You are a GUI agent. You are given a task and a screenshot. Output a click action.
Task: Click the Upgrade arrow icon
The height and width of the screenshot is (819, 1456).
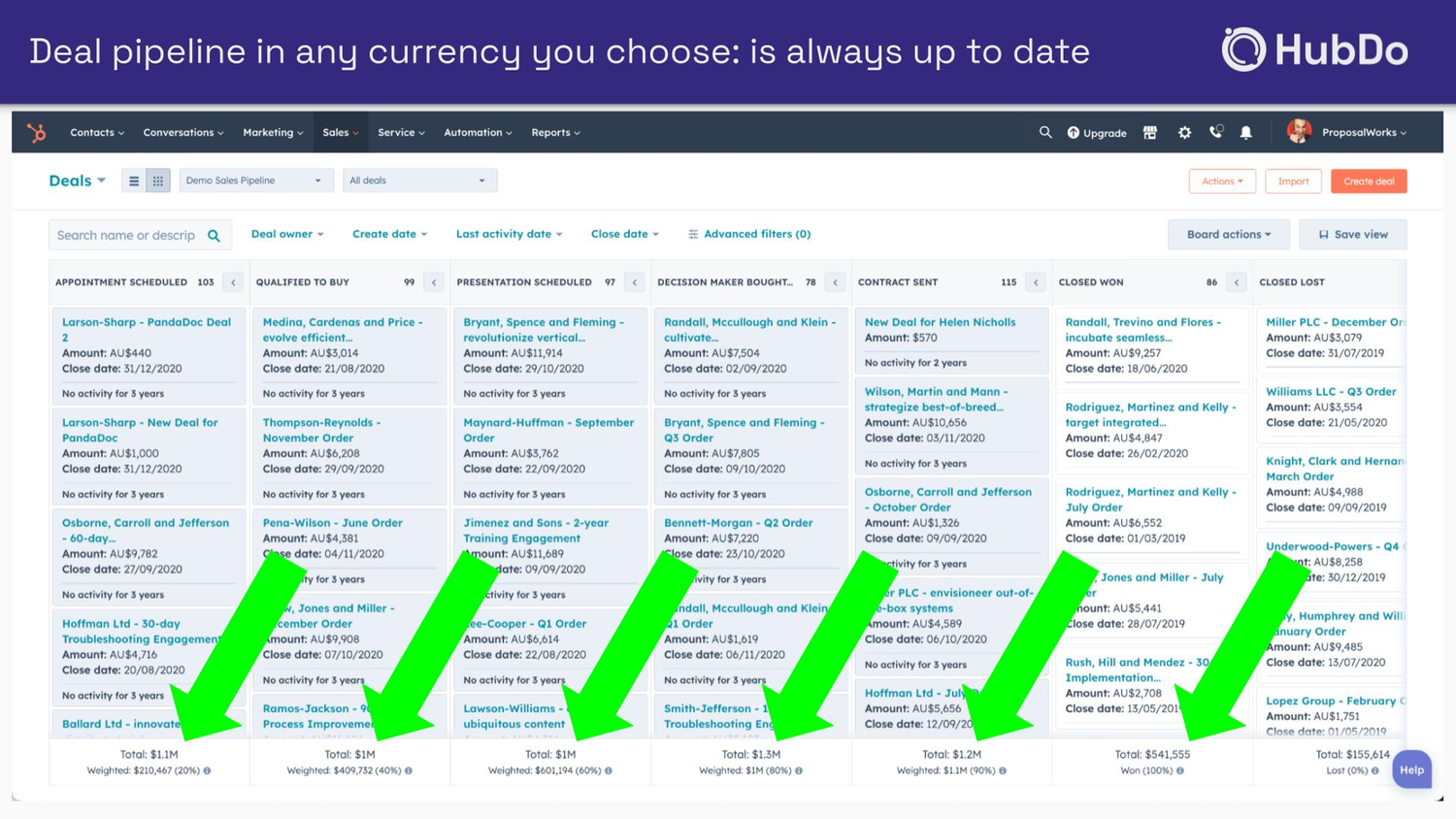[x=1074, y=132]
